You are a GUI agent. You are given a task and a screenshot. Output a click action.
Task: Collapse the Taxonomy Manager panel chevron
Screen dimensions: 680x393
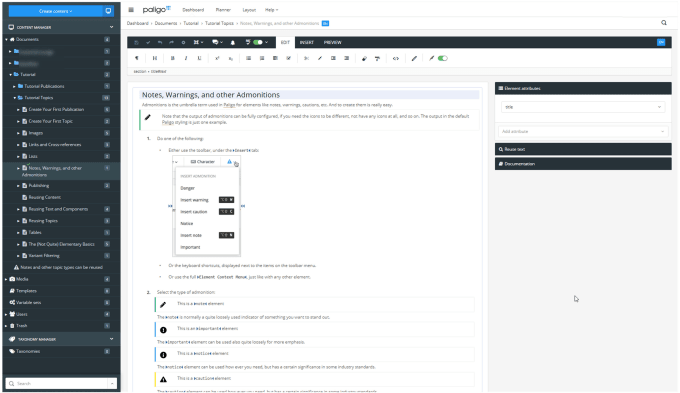click(111, 339)
